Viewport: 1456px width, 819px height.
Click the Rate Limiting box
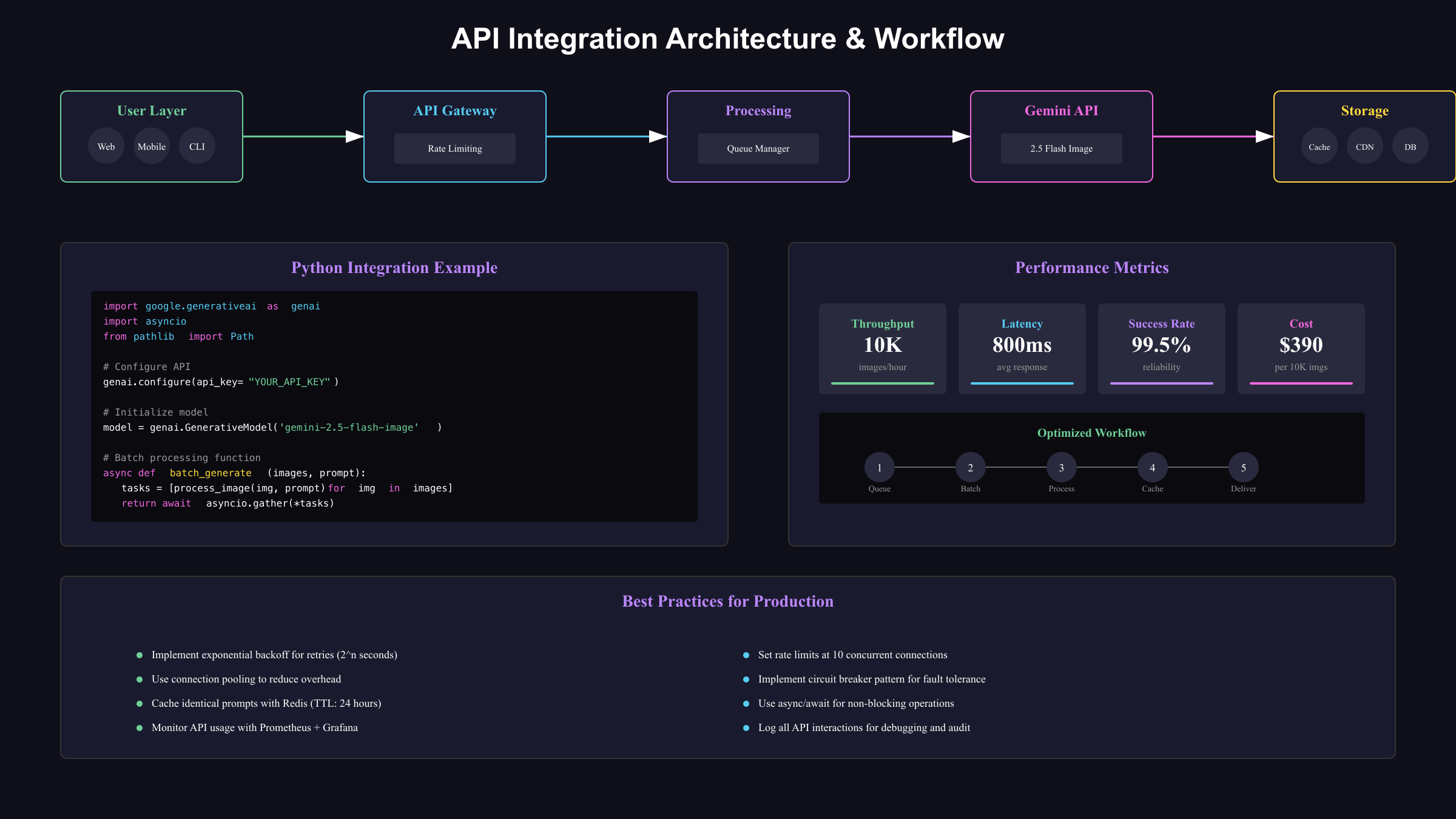coord(455,149)
